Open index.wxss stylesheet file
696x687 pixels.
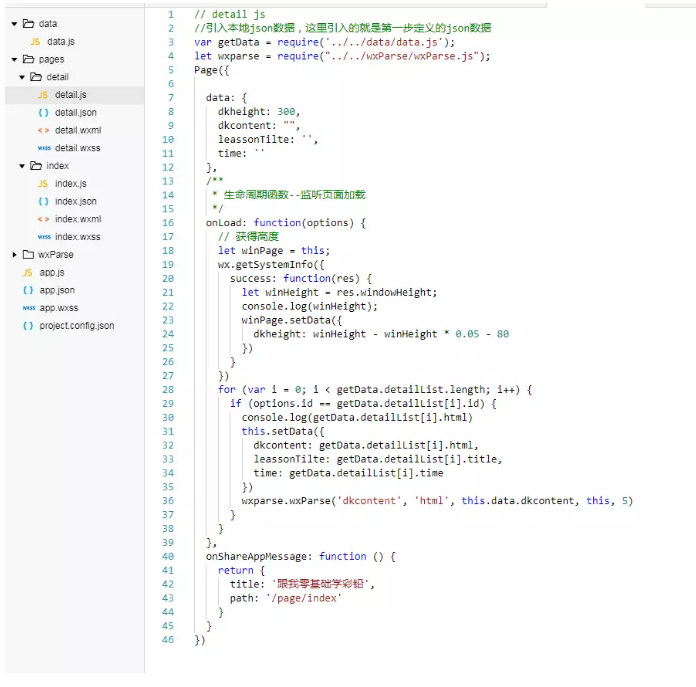point(77,237)
